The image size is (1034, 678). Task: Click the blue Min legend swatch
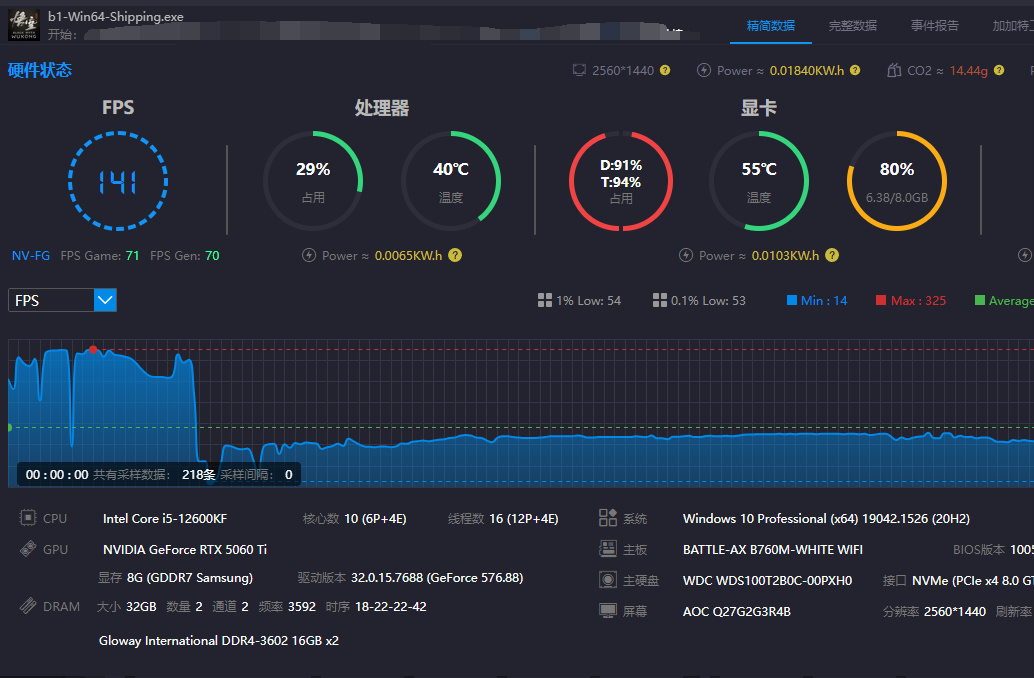(792, 301)
